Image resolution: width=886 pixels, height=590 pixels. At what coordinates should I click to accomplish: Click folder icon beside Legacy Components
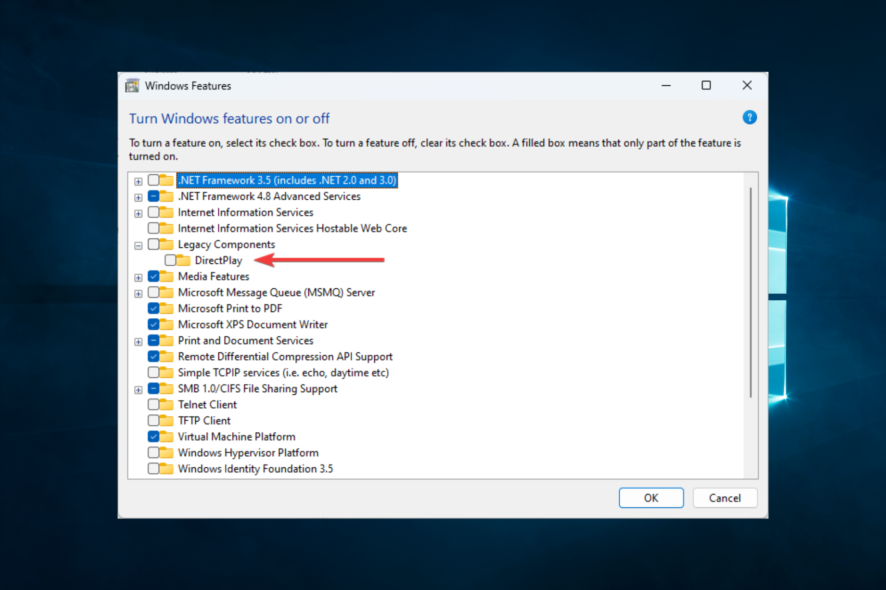(166, 244)
